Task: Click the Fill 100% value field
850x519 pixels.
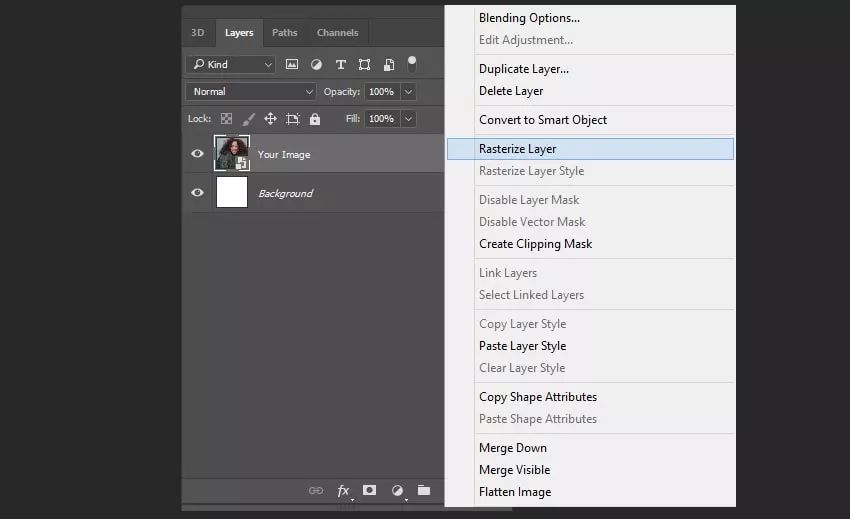Action: [x=382, y=119]
